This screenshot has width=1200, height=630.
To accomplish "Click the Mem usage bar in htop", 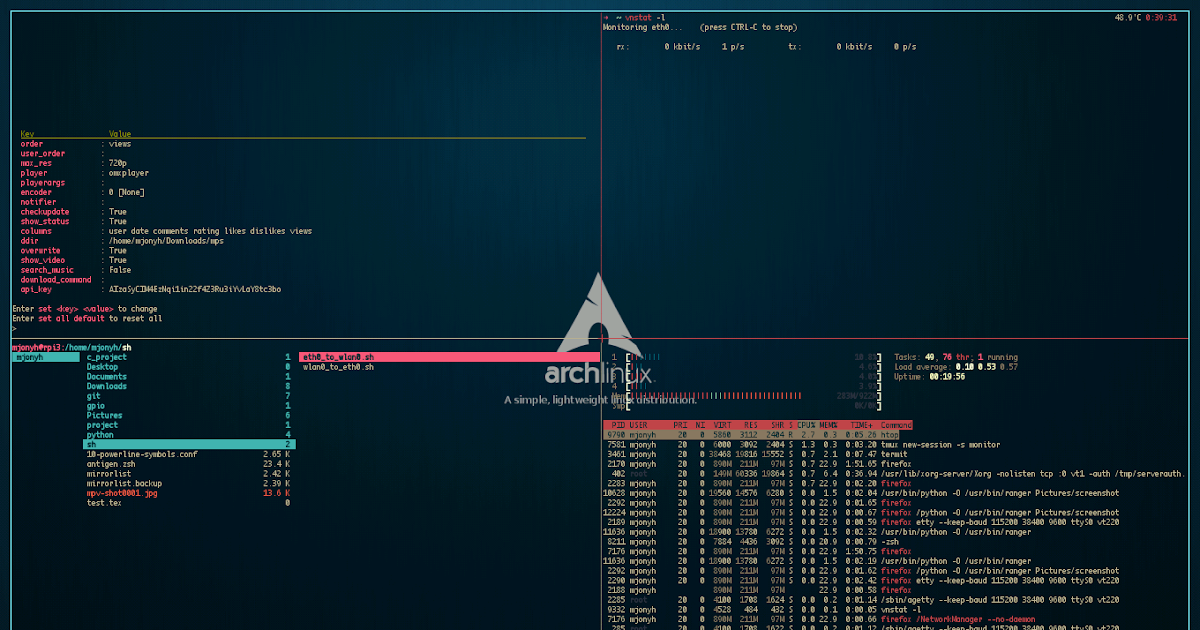I will [740, 395].
